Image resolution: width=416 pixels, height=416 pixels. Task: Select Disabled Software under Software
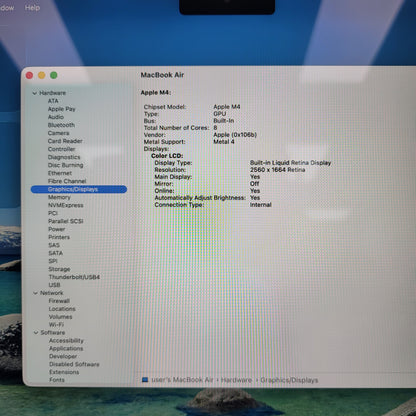click(74, 364)
